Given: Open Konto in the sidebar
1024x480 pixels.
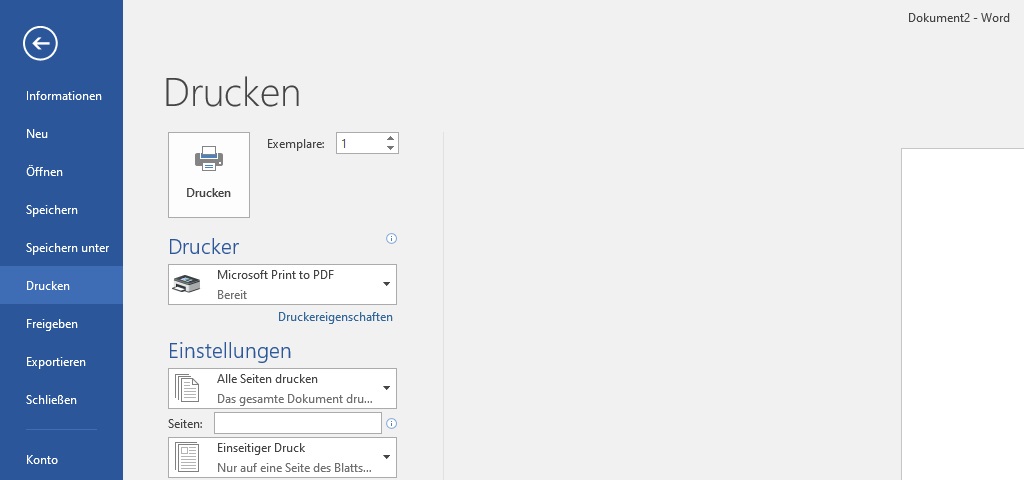Looking at the screenshot, I should pyautogui.click(x=42, y=460).
